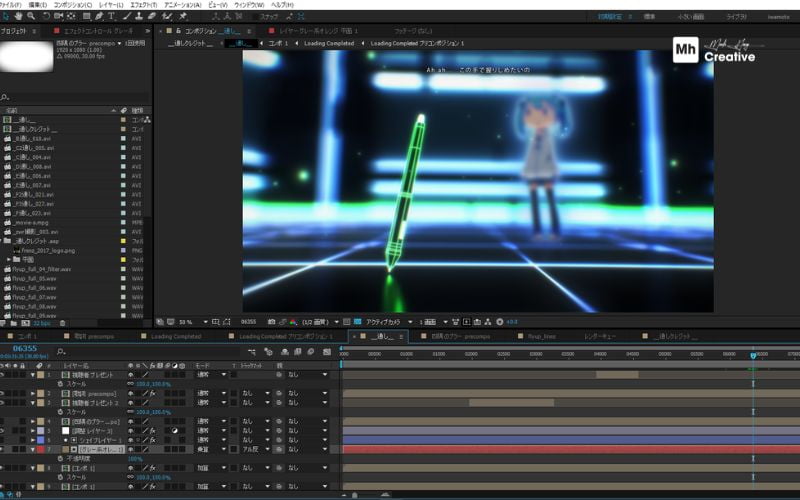Screen dimensions: 800x500
Task: Switch to Loading Completed timeline tab
Action: 176,336
